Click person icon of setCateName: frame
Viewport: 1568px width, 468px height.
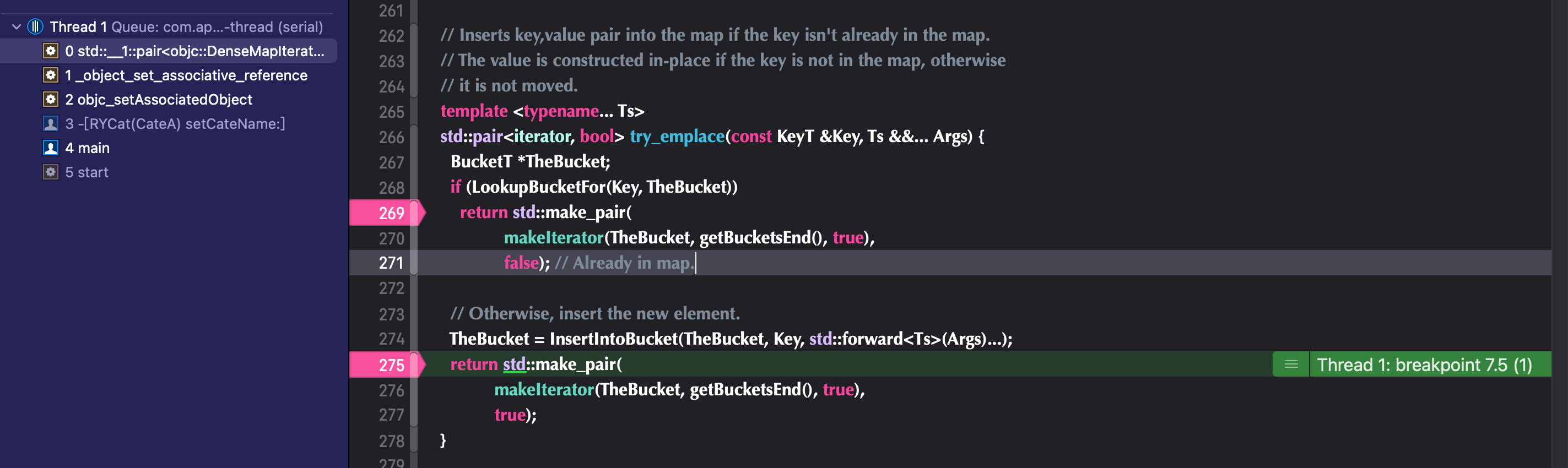pos(51,124)
